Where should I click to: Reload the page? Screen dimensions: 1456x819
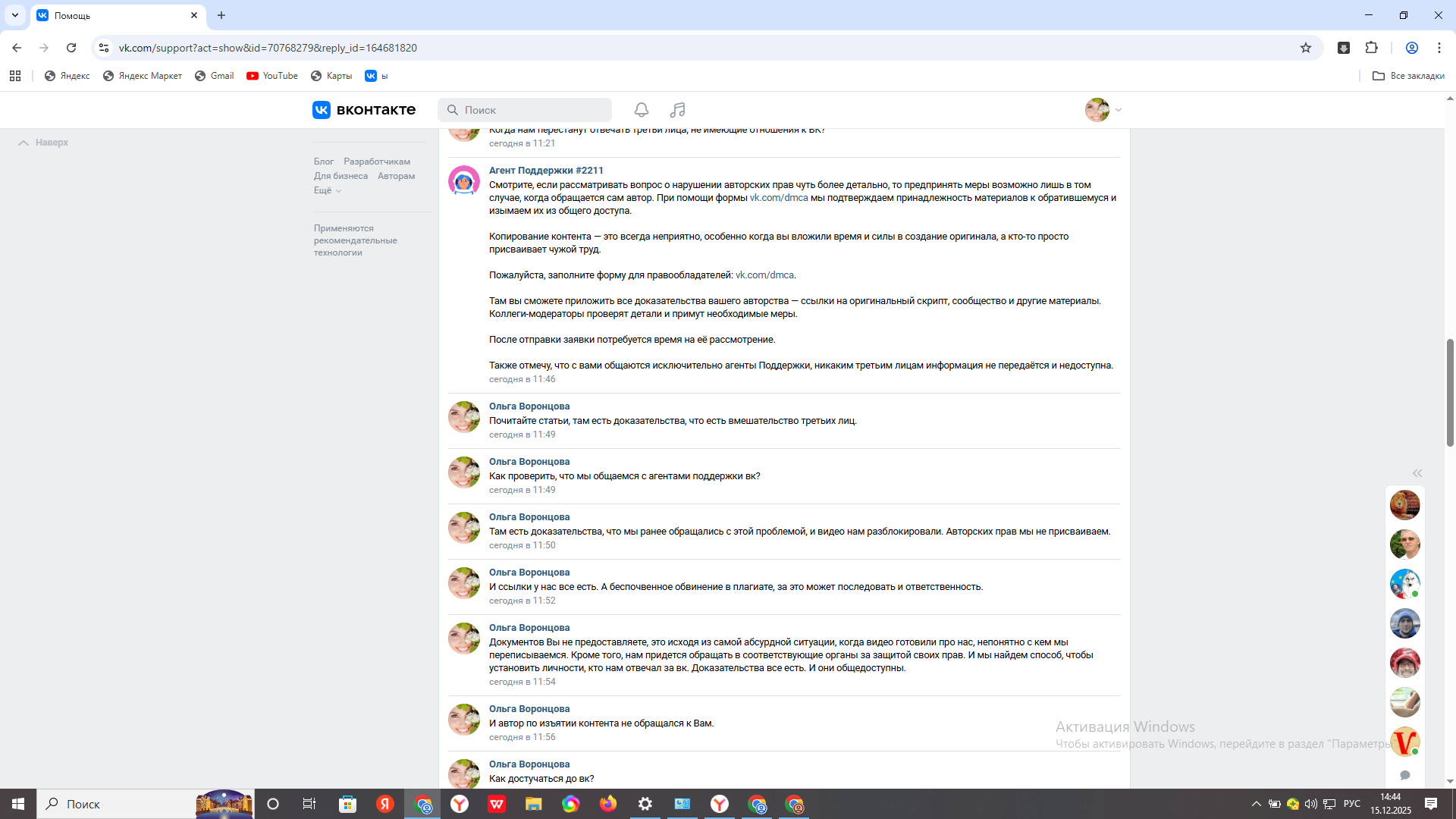click(x=71, y=48)
